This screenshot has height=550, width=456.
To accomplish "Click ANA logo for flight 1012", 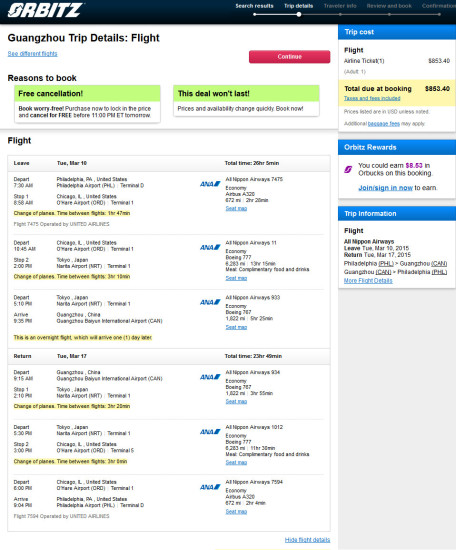I will tap(210, 431).
